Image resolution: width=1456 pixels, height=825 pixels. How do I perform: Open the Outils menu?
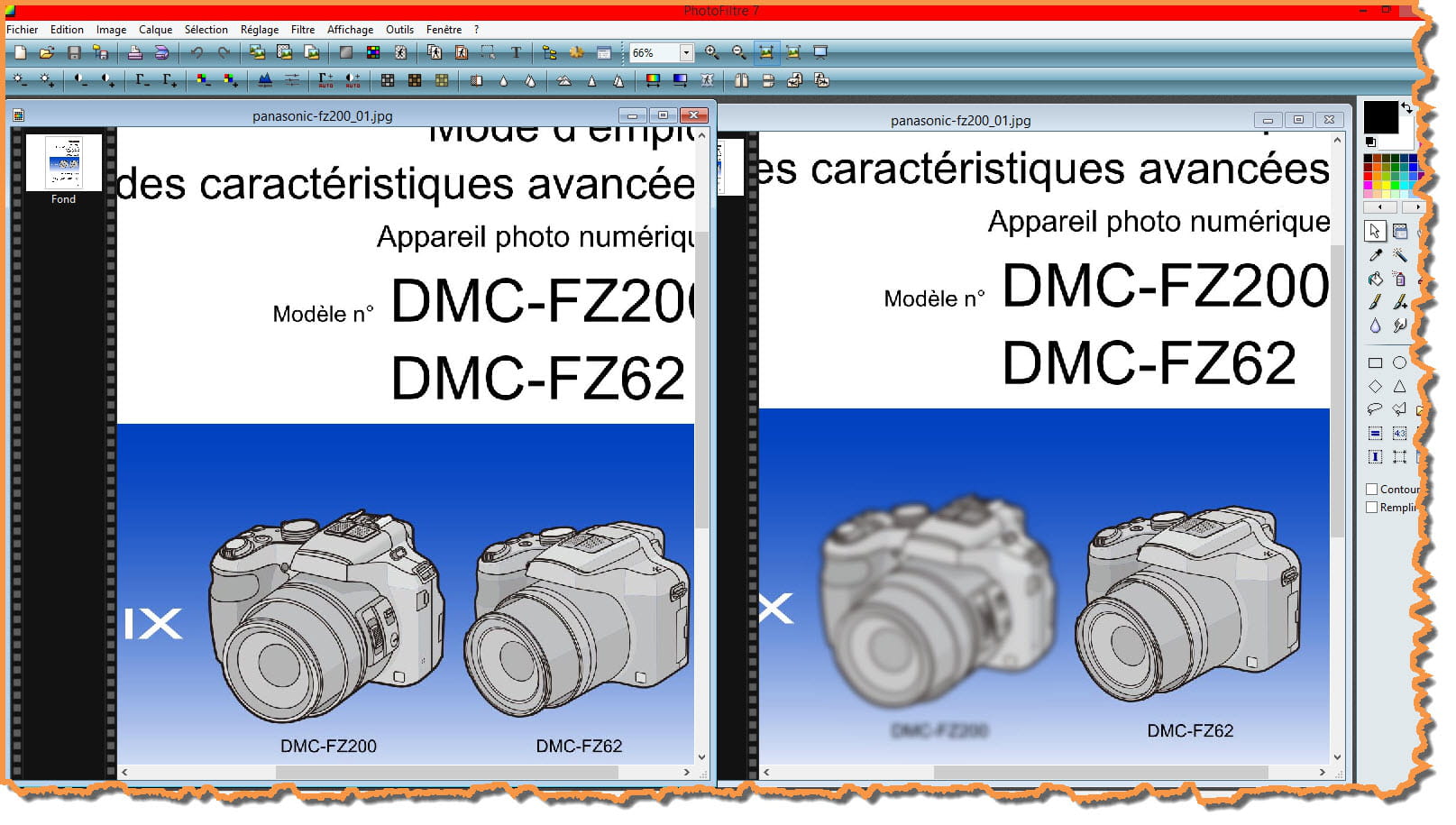click(x=399, y=30)
